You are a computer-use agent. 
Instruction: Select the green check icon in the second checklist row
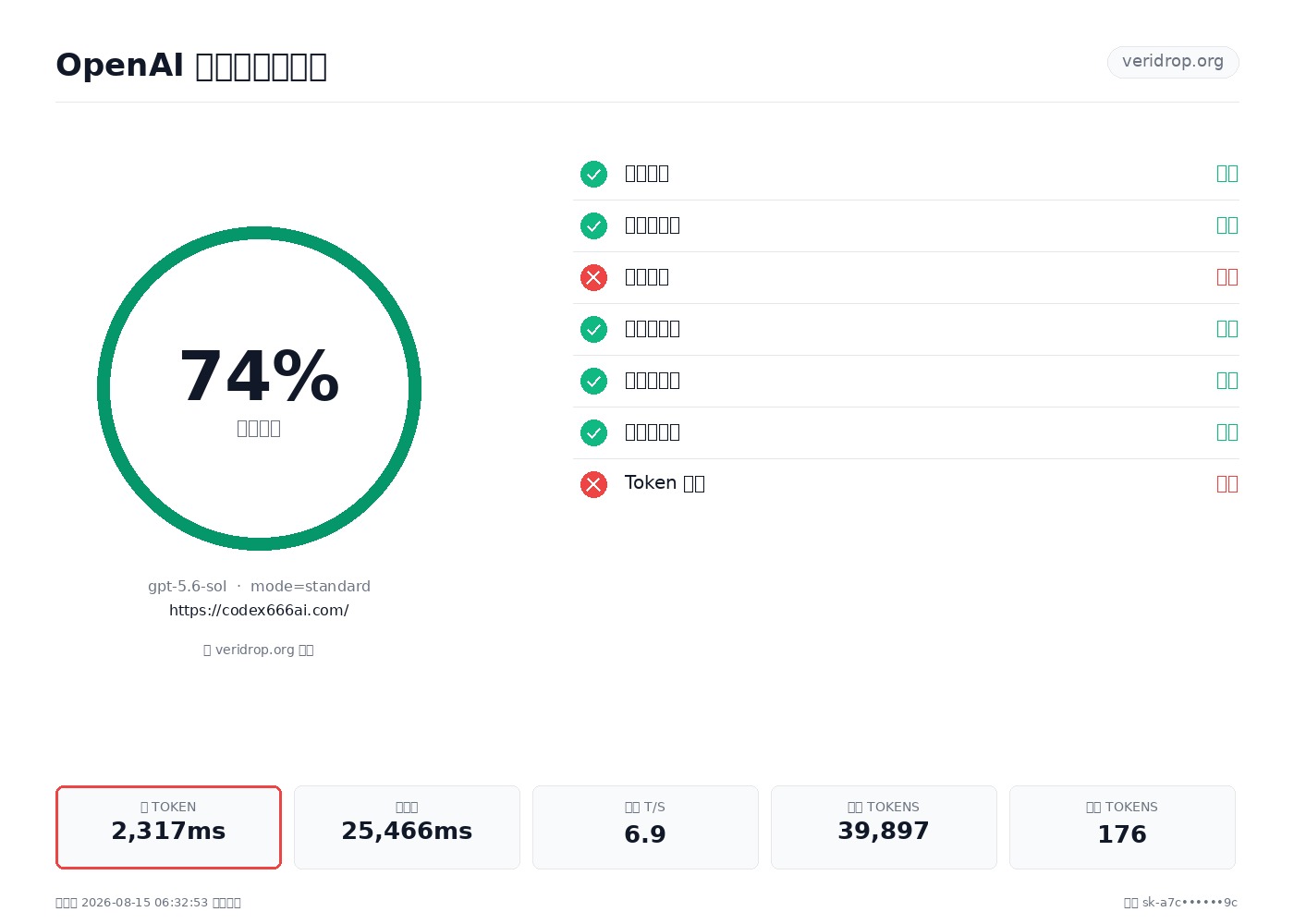pos(593,225)
